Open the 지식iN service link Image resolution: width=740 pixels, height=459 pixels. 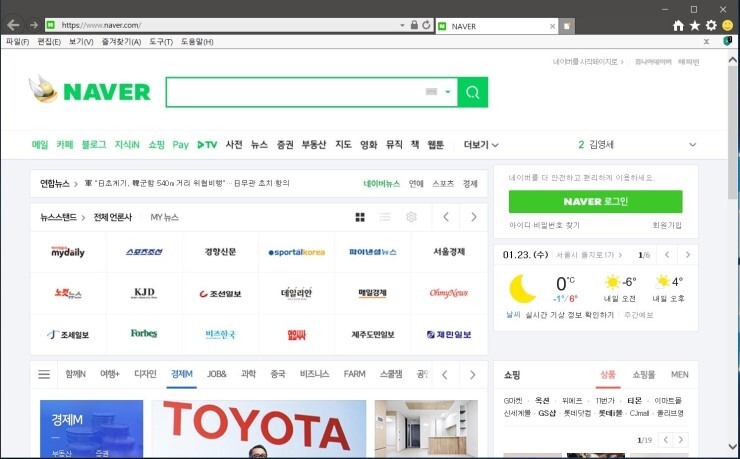click(x=126, y=144)
